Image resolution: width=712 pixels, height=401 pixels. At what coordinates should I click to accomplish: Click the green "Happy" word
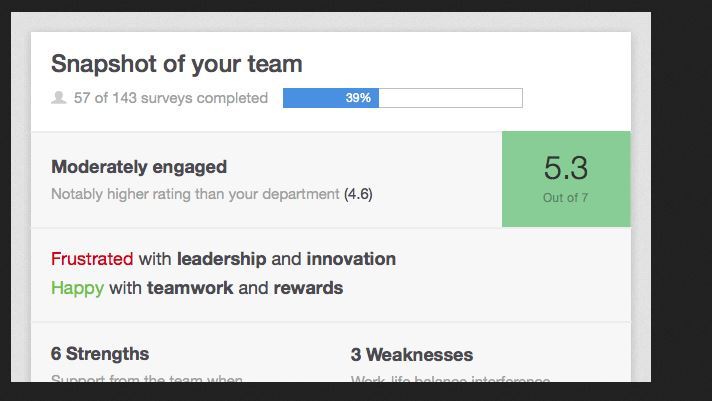(x=77, y=288)
